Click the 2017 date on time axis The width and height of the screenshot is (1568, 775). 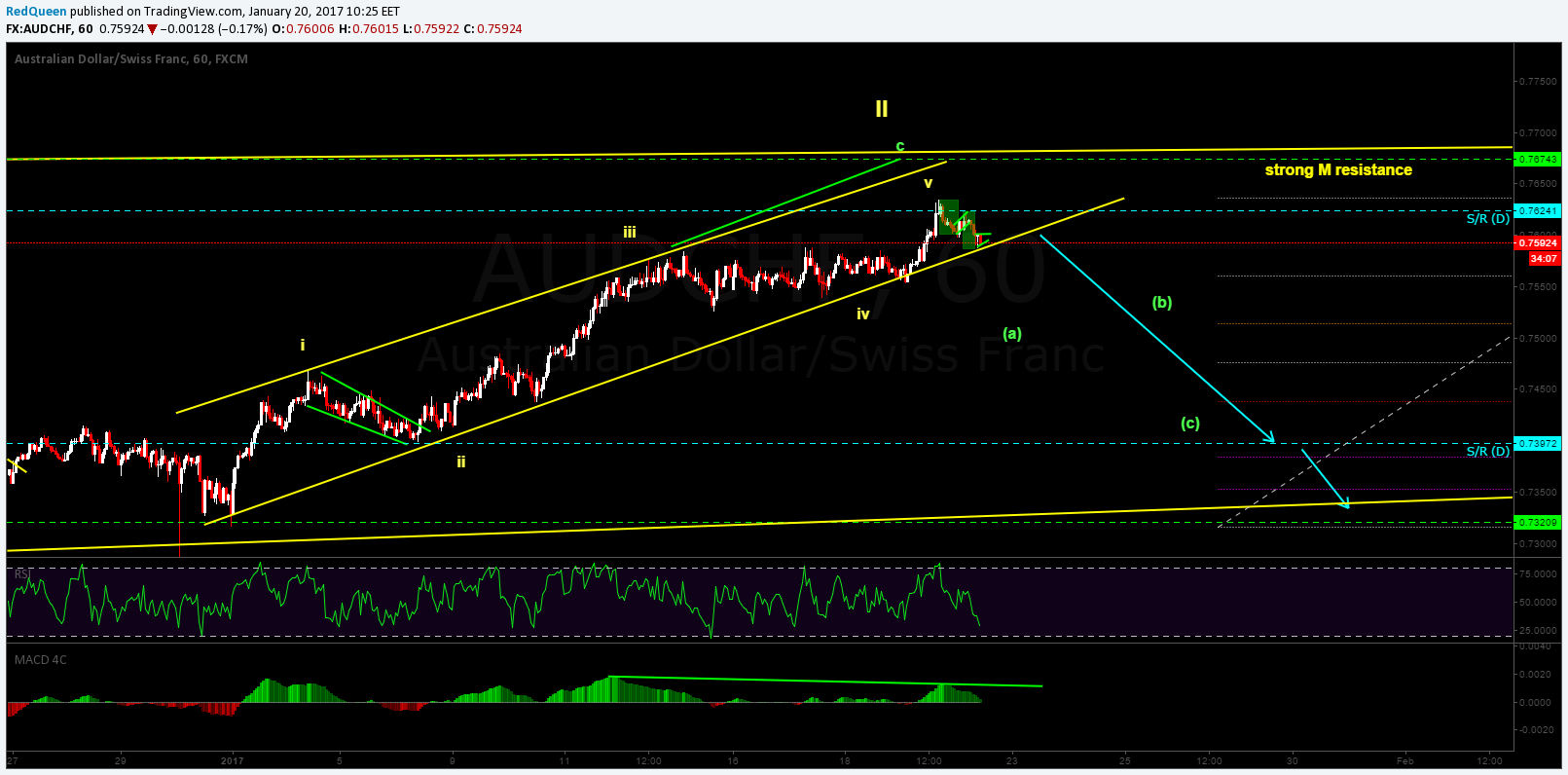(232, 760)
